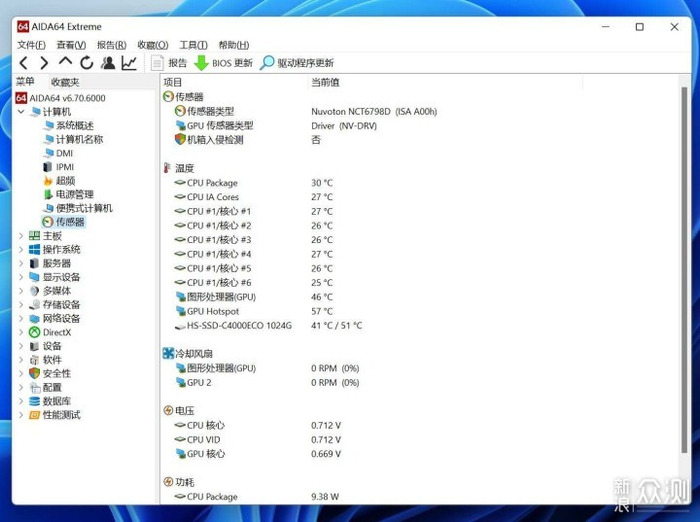
Task: Select the CPU IA Cores row
Action: 254,197
